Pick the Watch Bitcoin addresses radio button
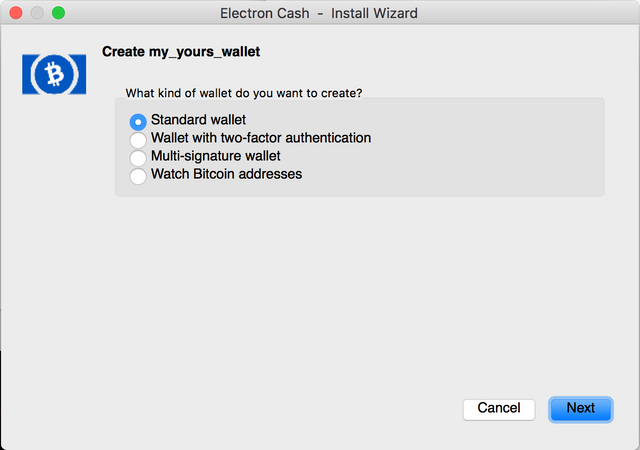The image size is (640, 450). point(138,175)
